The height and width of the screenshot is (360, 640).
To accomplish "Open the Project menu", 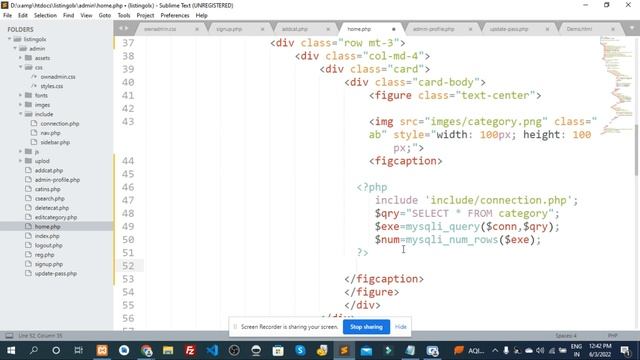I will point(145,15).
